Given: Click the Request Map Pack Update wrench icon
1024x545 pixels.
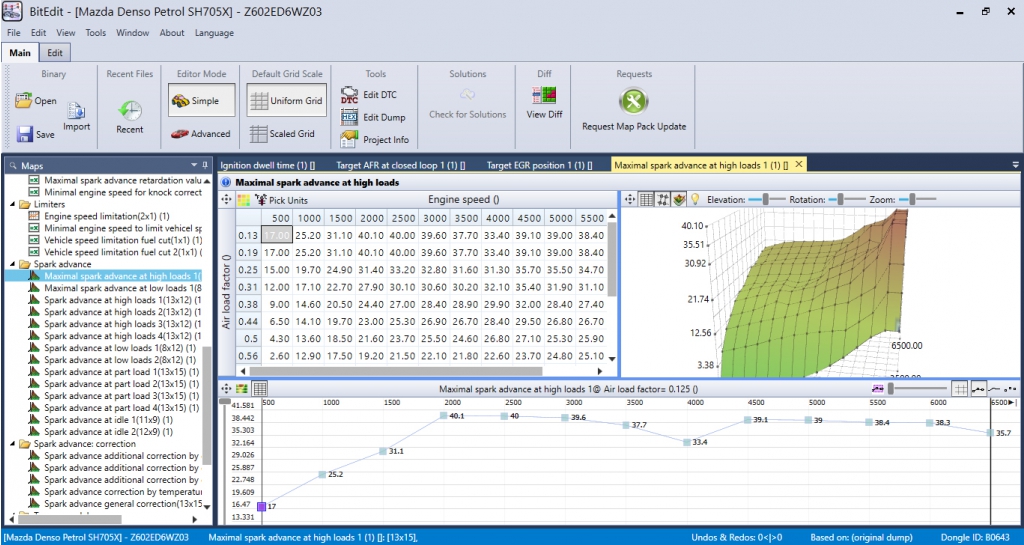Looking at the screenshot, I should pos(633,101).
